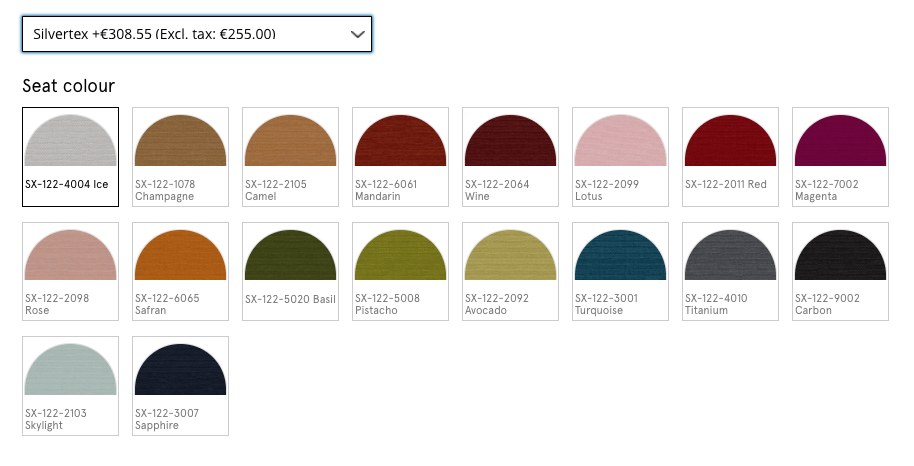Choose the Champagne seat colour
Viewport: 914px width, 466px height.
[x=181, y=157]
